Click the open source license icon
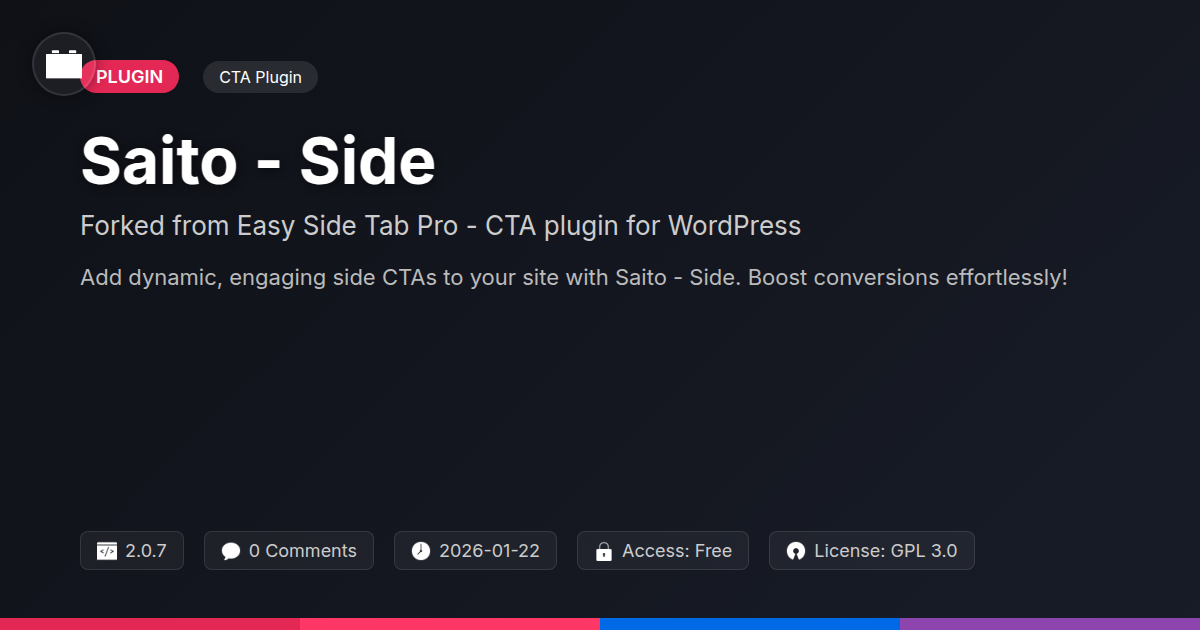 coord(796,551)
